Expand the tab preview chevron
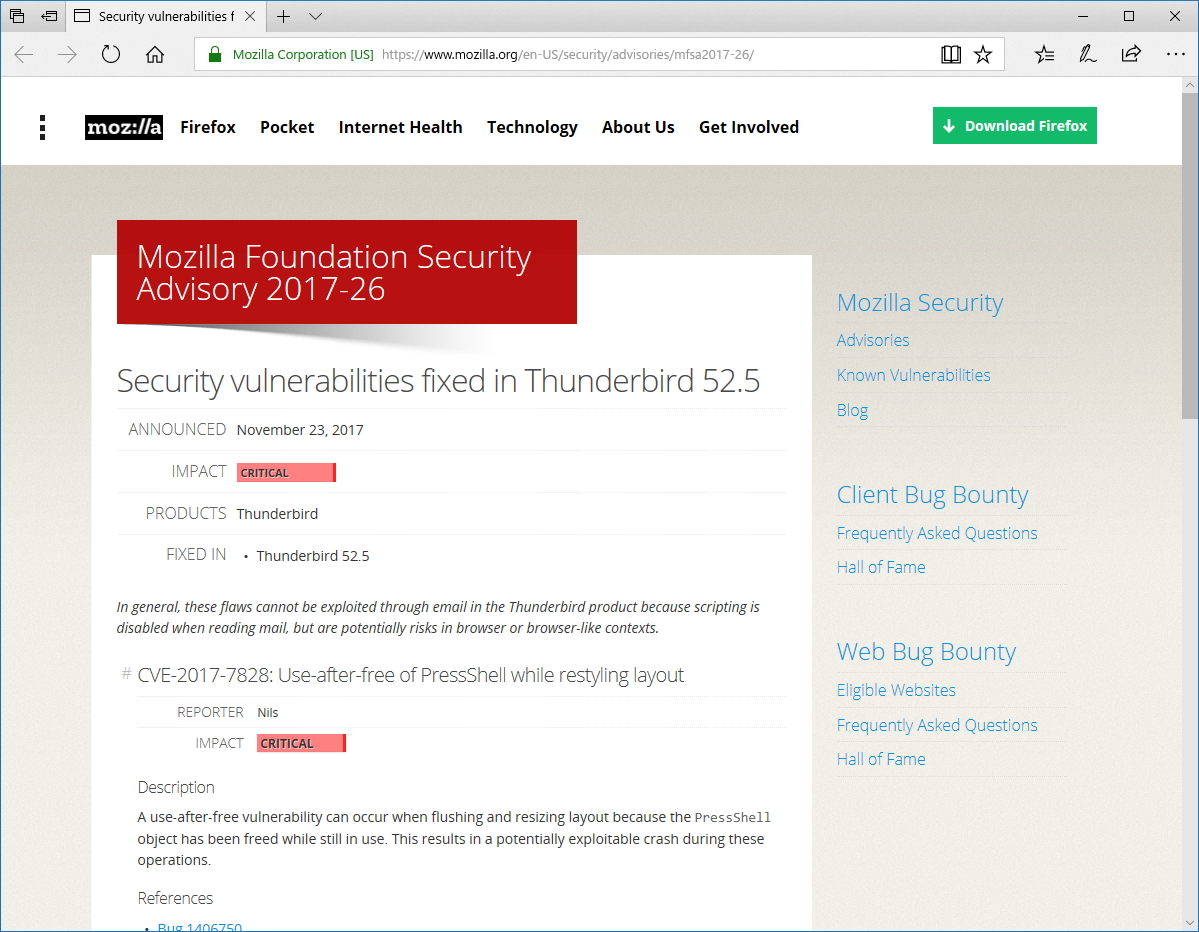The height and width of the screenshot is (932, 1199). [314, 17]
